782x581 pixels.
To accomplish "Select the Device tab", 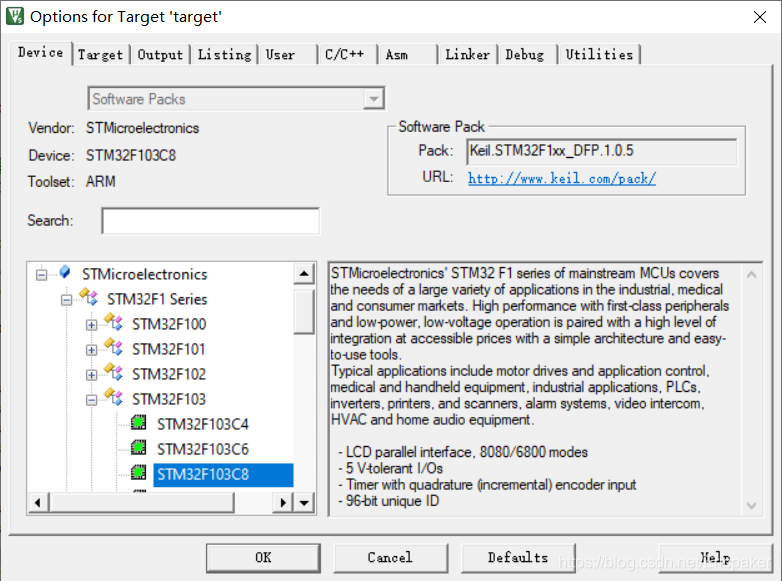I will (41, 52).
